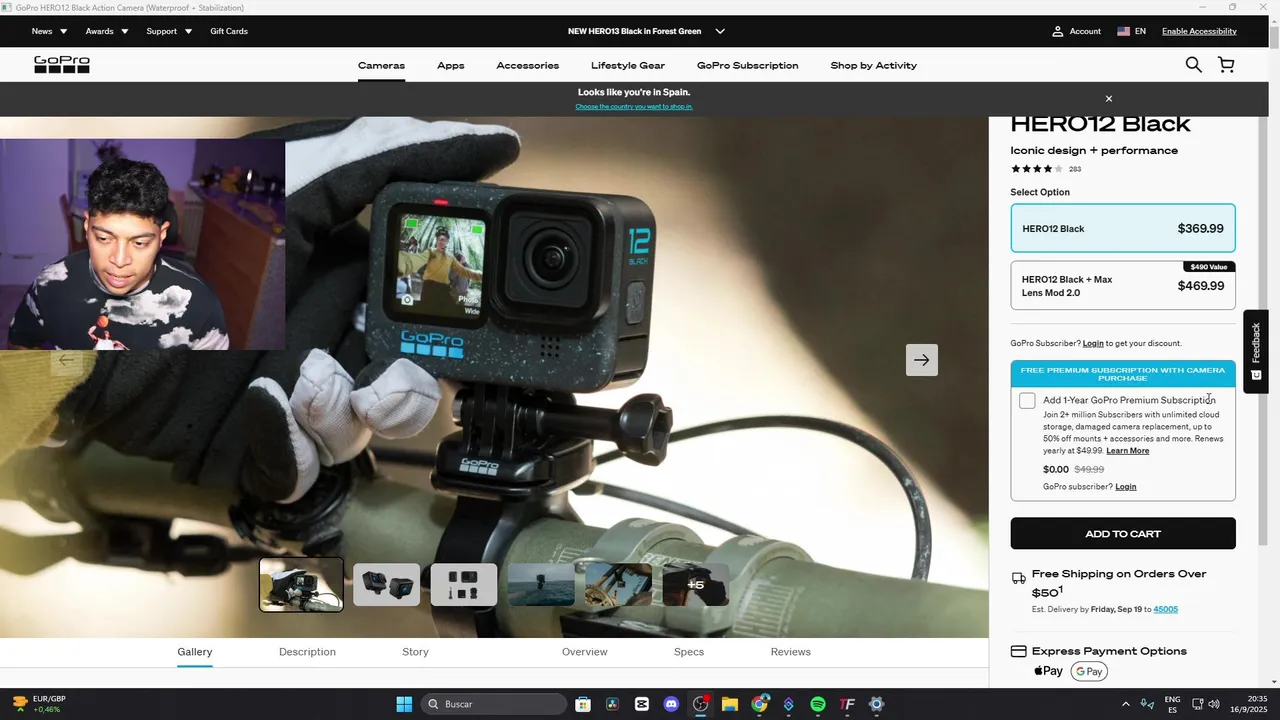The width and height of the screenshot is (1280, 720).
Task: Open the site search magnifier icon
Action: click(x=1193, y=65)
